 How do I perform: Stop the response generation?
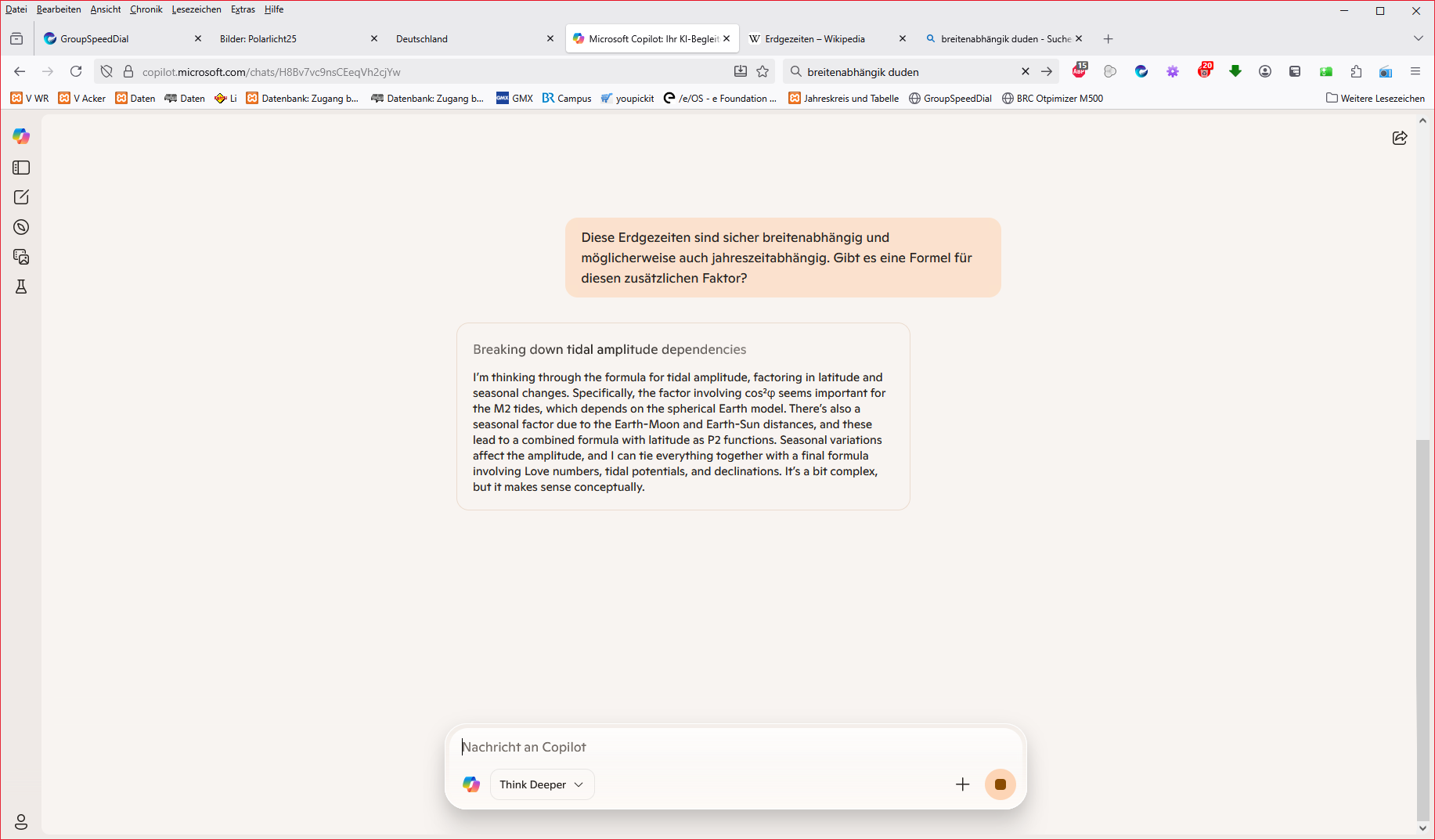(x=1000, y=784)
